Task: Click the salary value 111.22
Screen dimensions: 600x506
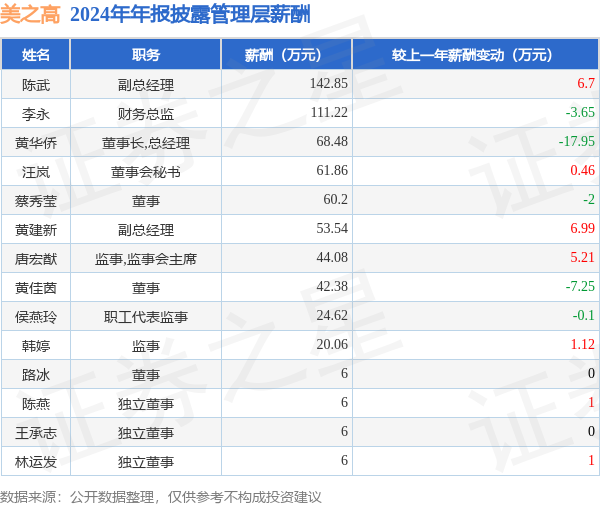Action: pos(329,112)
